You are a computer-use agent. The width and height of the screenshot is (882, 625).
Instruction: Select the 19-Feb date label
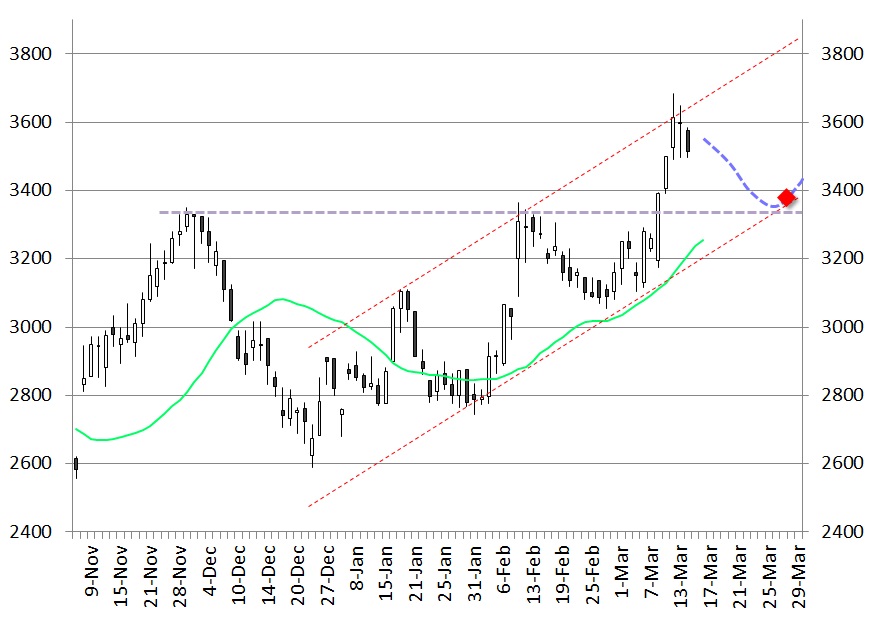(564, 574)
